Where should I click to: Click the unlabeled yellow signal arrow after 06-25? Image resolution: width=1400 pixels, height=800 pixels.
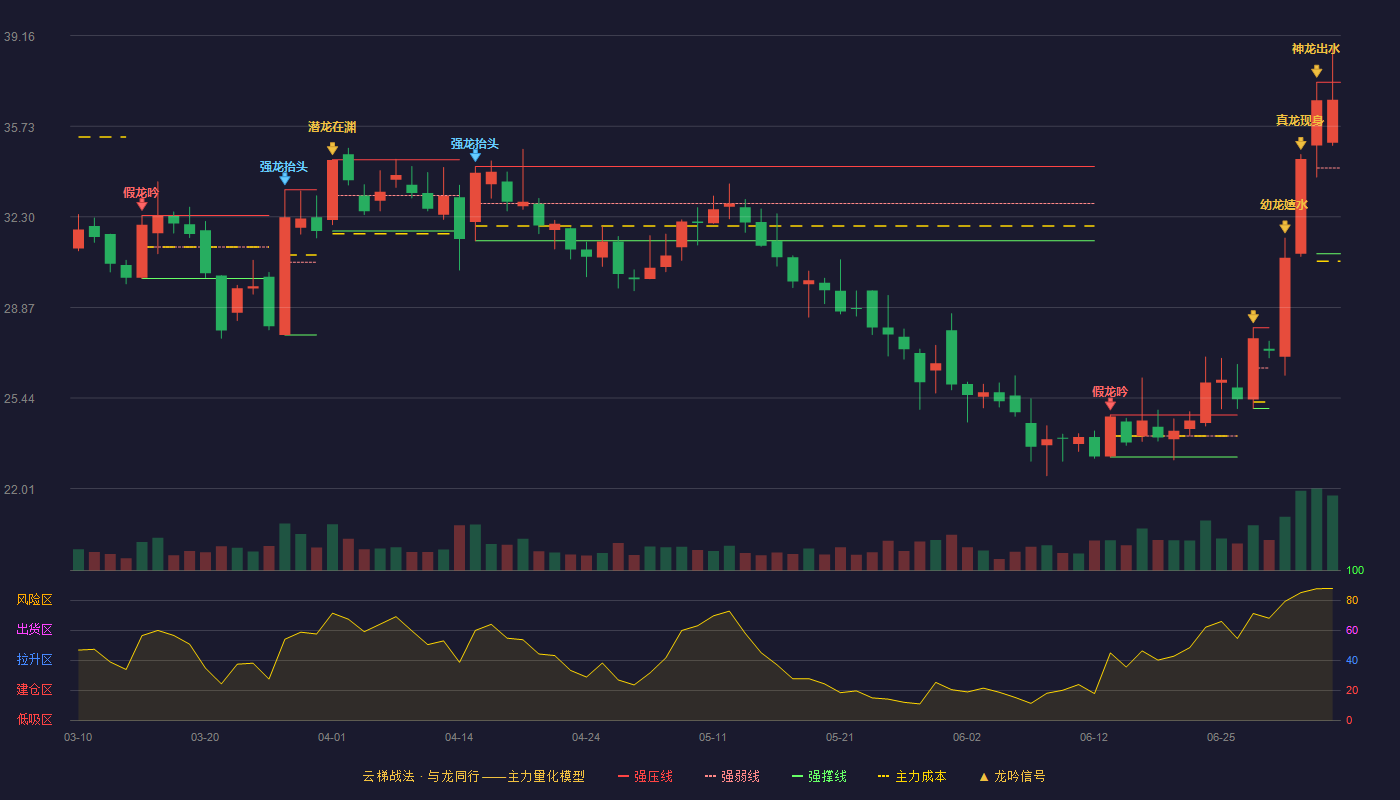(1253, 316)
